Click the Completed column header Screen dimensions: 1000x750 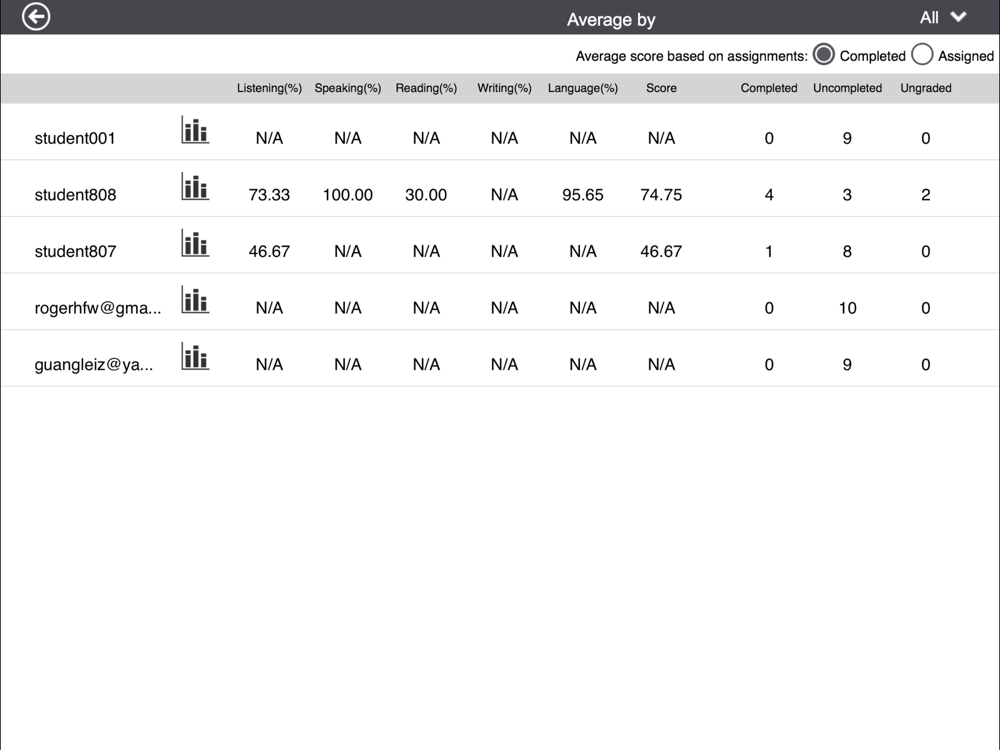coord(768,88)
